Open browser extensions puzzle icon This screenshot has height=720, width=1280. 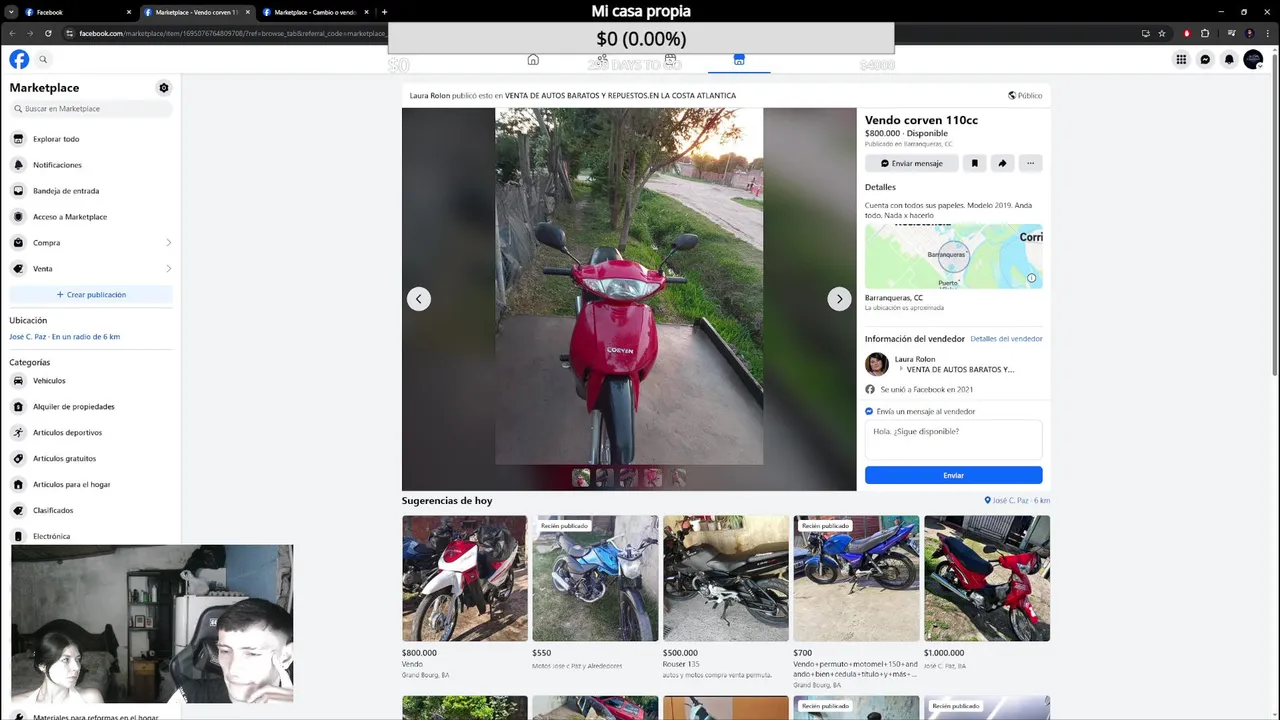coord(1205,33)
